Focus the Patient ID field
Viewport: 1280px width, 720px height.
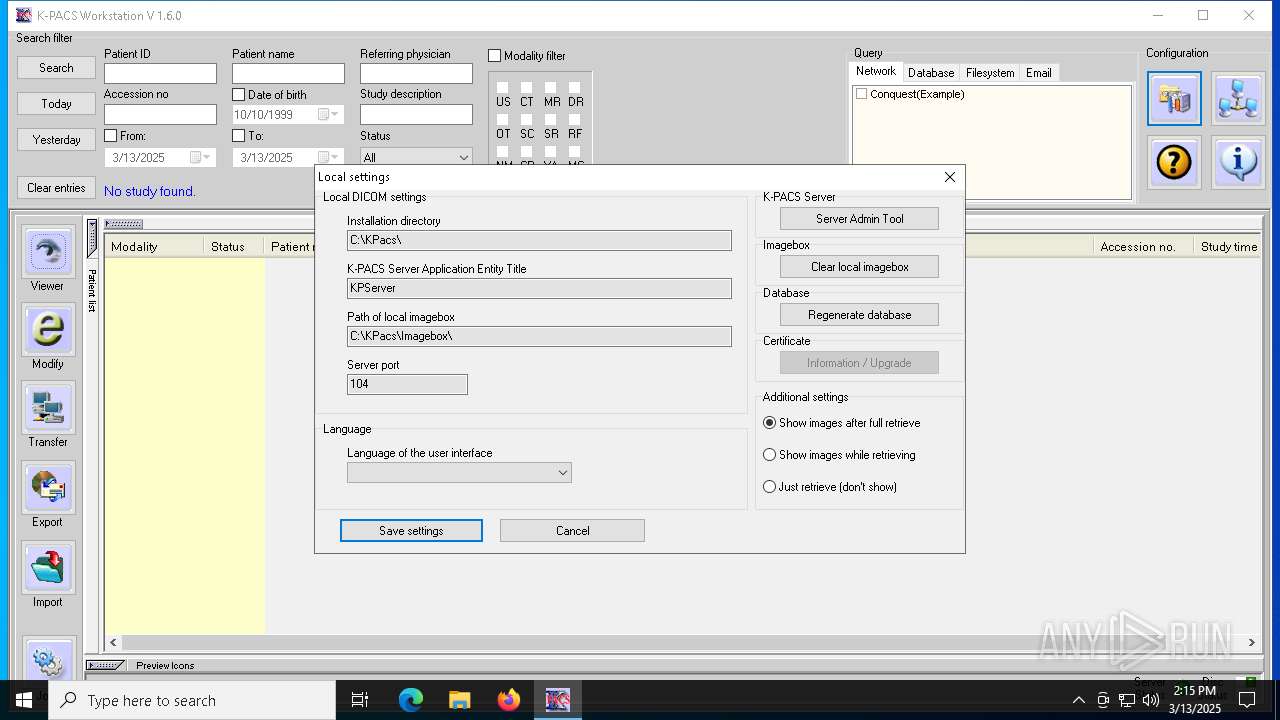(x=160, y=74)
